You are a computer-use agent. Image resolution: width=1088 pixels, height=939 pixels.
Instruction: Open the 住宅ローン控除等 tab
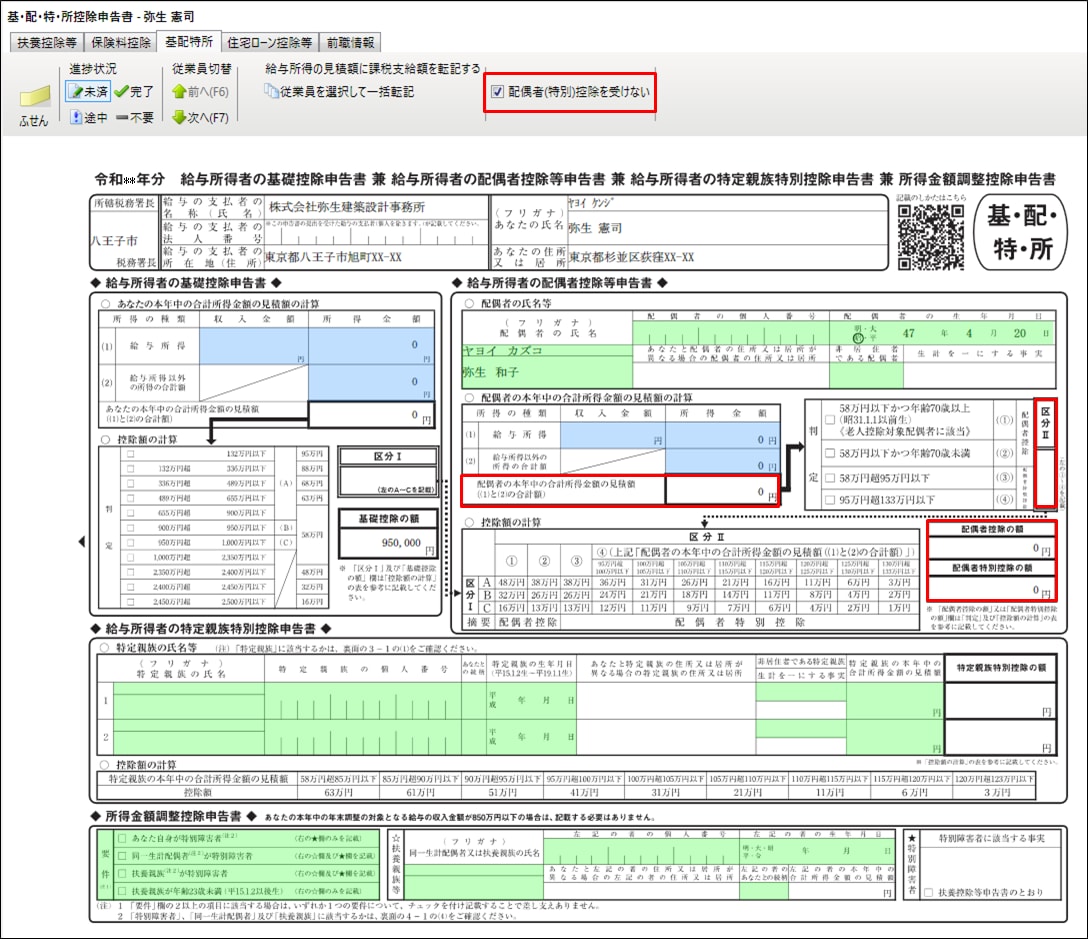click(268, 43)
